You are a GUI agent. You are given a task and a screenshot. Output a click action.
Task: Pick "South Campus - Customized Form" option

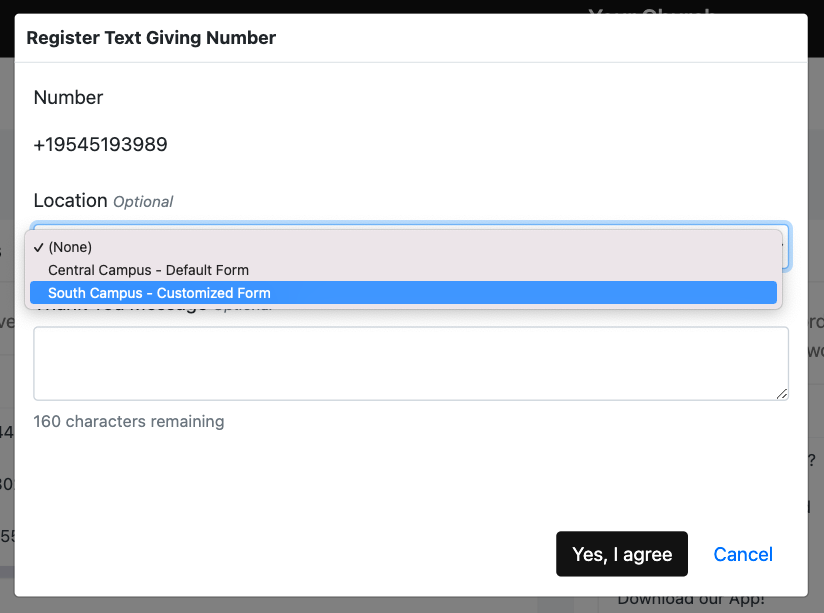pyautogui.click(x=159, y=293)
